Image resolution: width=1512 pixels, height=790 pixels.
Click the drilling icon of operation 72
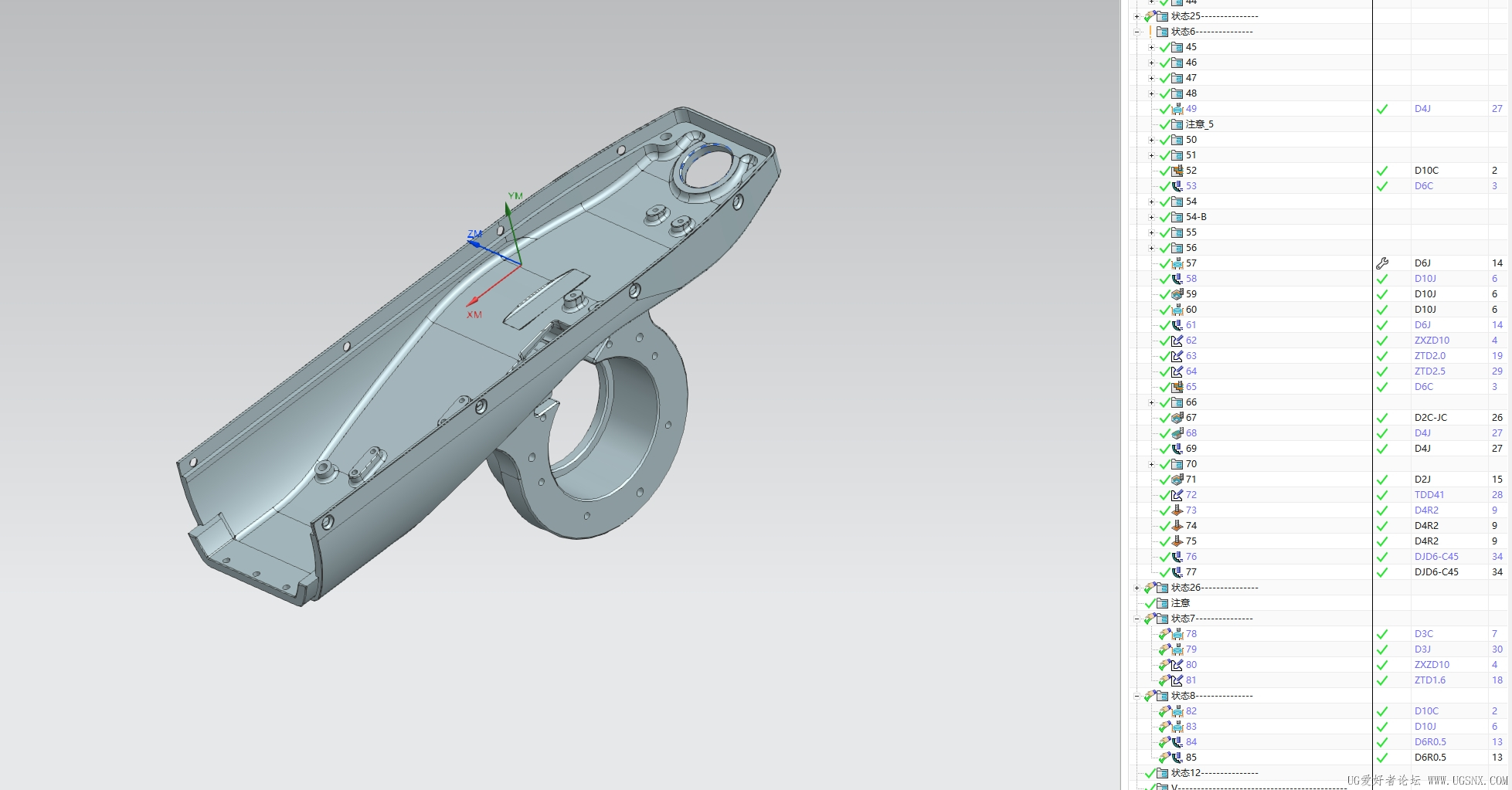click(1177, 495)
